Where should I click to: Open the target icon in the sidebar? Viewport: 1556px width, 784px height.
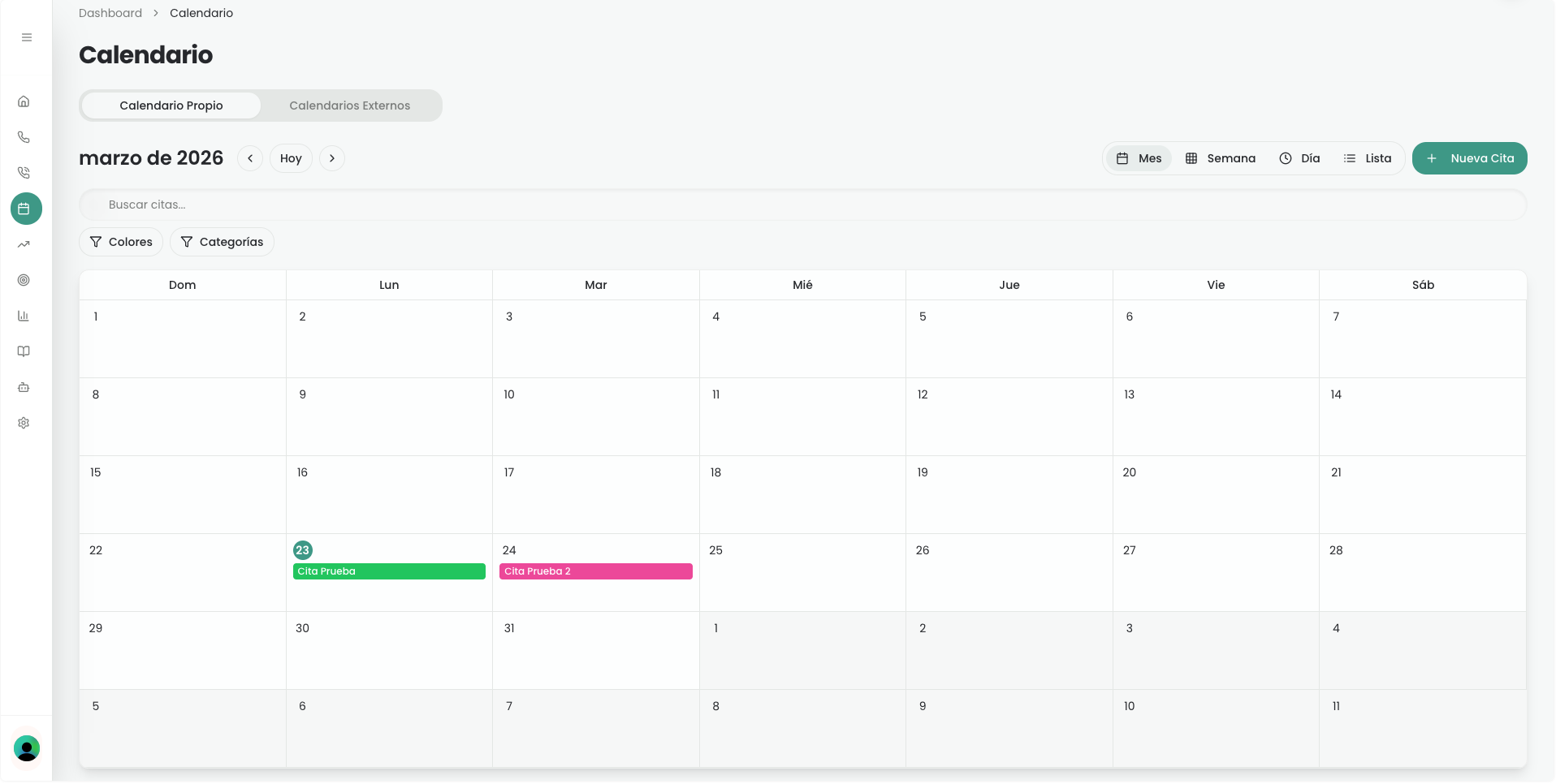24,280
